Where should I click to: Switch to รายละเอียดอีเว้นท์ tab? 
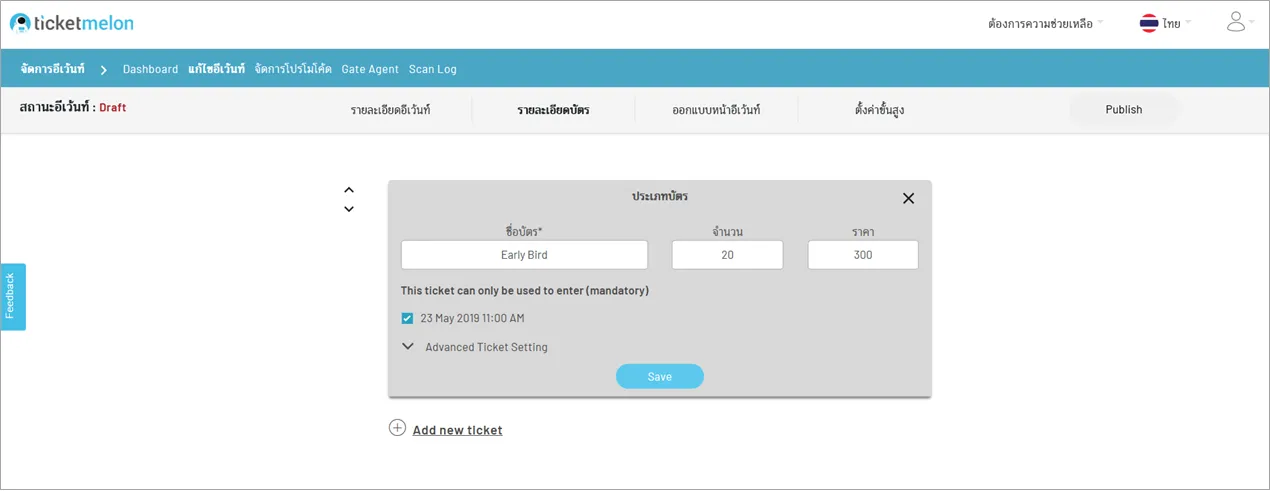tap(390, 109)
